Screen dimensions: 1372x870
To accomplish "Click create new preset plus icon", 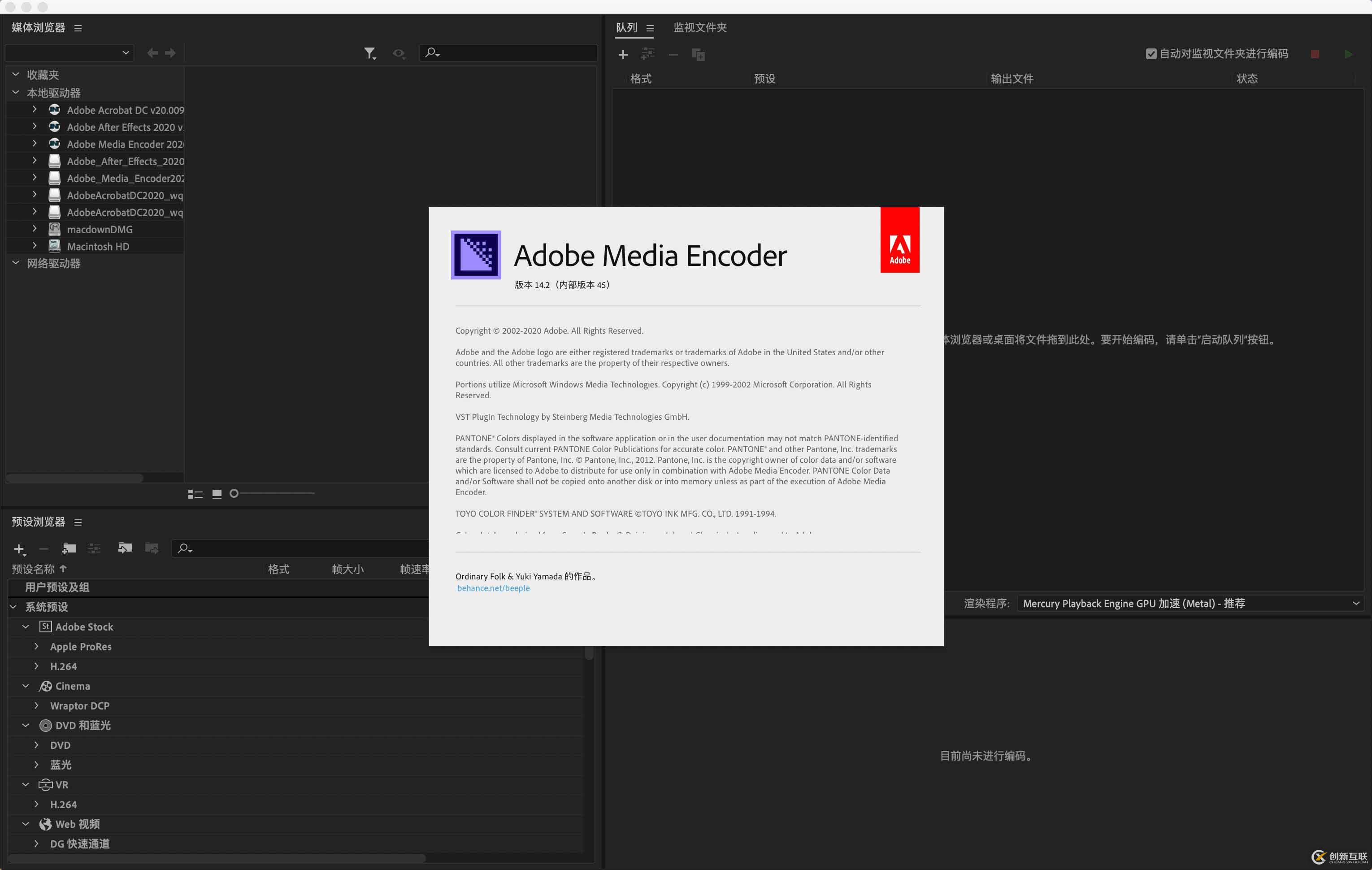I will click(19, 548).
